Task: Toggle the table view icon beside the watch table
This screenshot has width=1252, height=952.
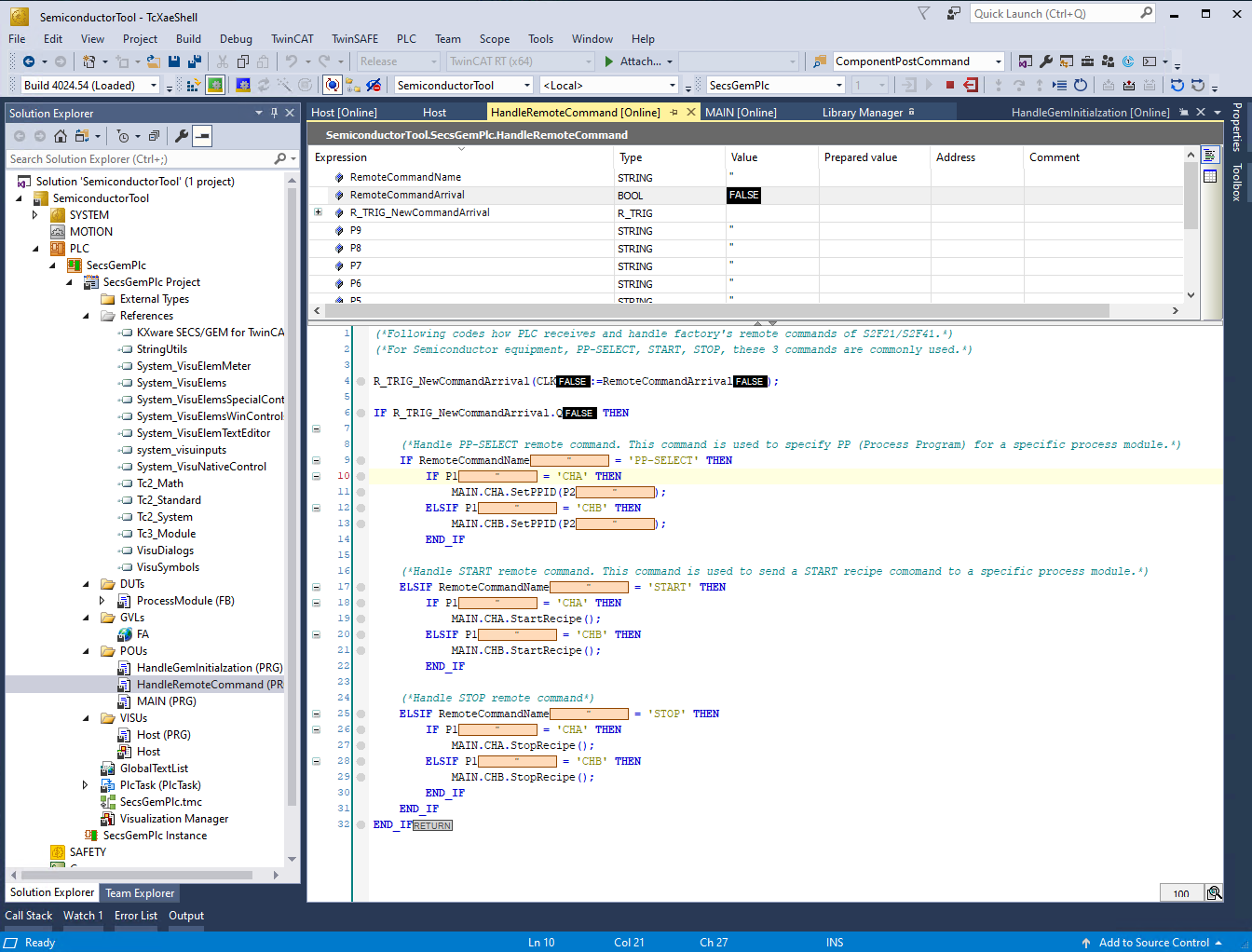Action: click(1210, 176)
